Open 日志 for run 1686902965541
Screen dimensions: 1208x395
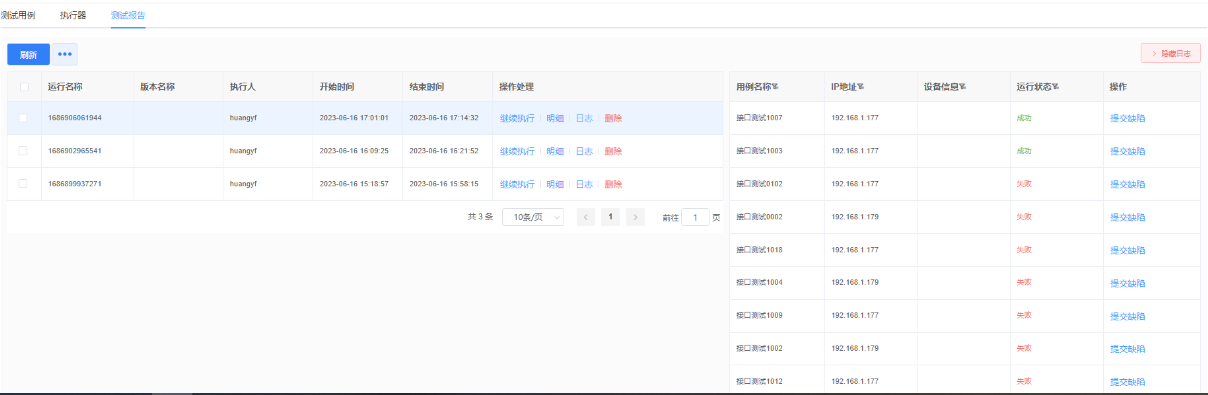tap(584, 151)
